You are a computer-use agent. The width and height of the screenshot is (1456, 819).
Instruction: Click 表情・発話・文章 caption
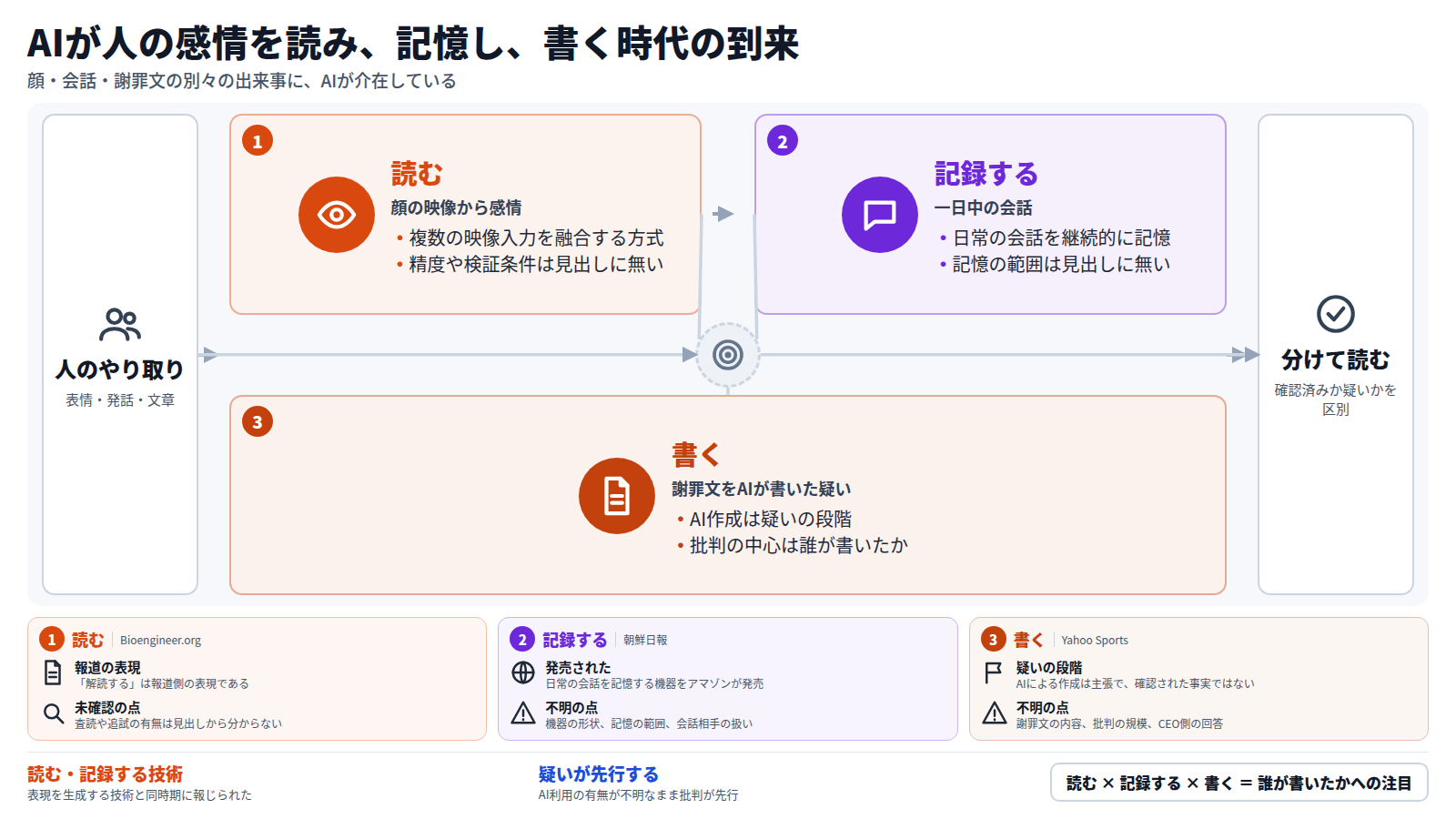click(120, 400)
